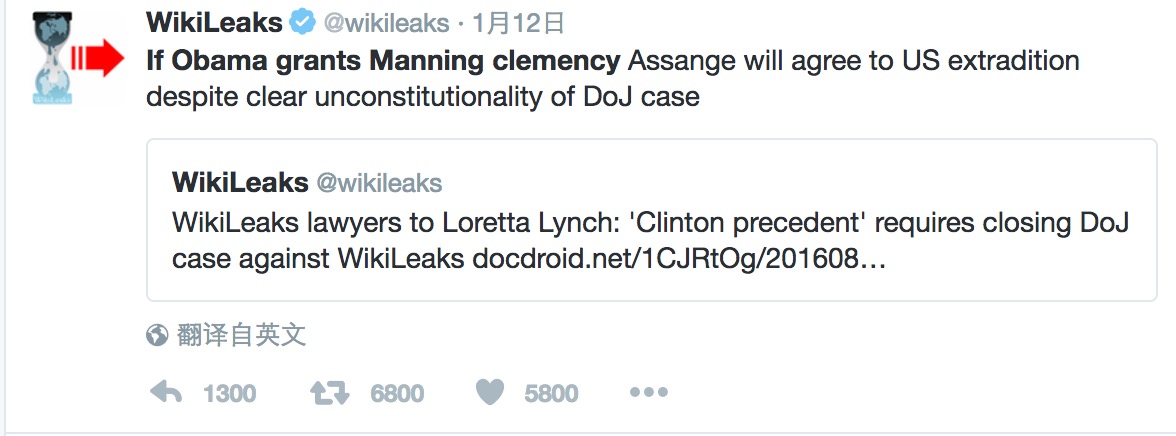
Task: Click the globe translation icon
Action: pos(157,335)
